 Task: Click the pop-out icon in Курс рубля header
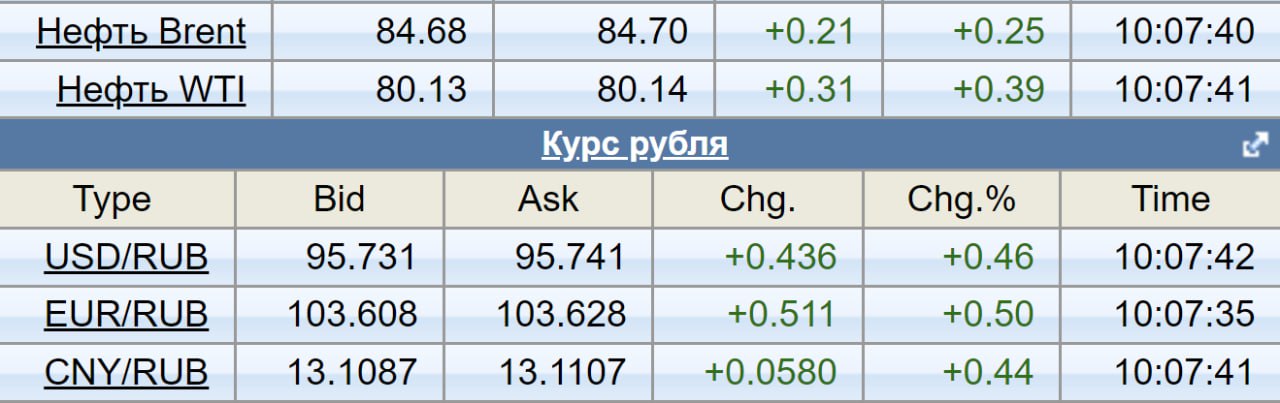coord(1254,146)
